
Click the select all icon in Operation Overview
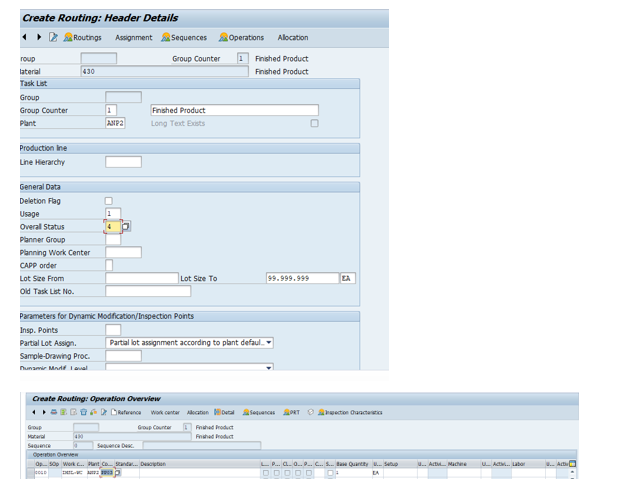64,412
